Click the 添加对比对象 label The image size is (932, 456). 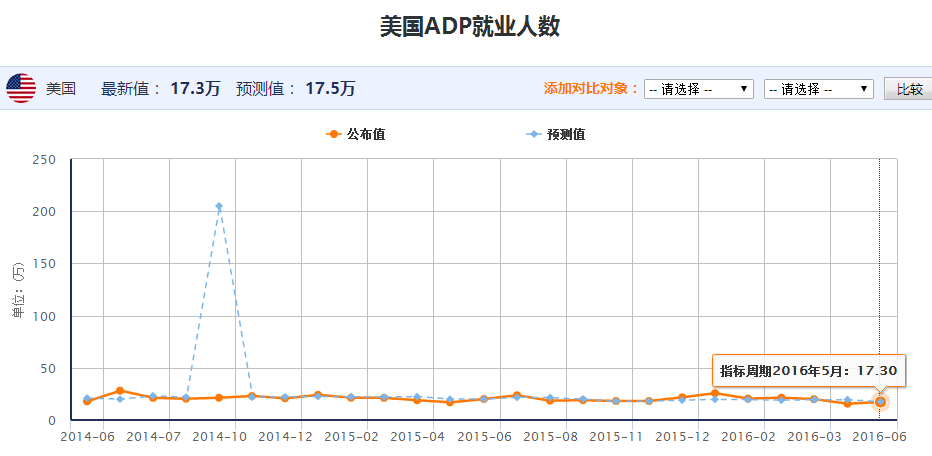click(591, 89)
